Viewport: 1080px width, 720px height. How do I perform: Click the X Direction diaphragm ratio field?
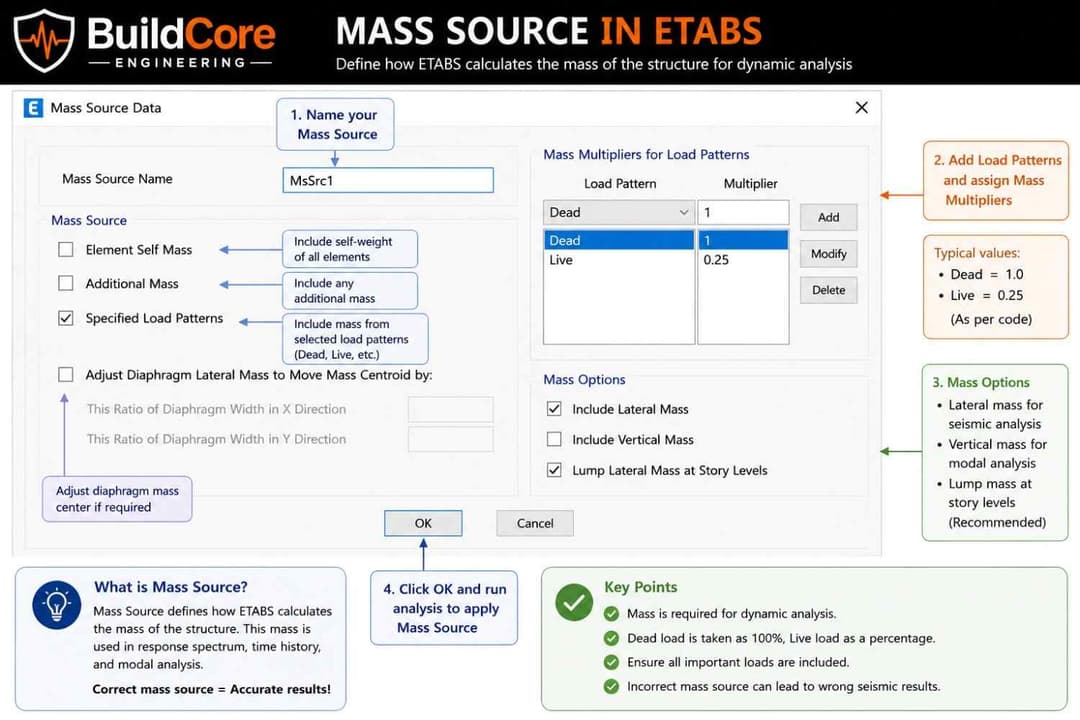[450, 409]
